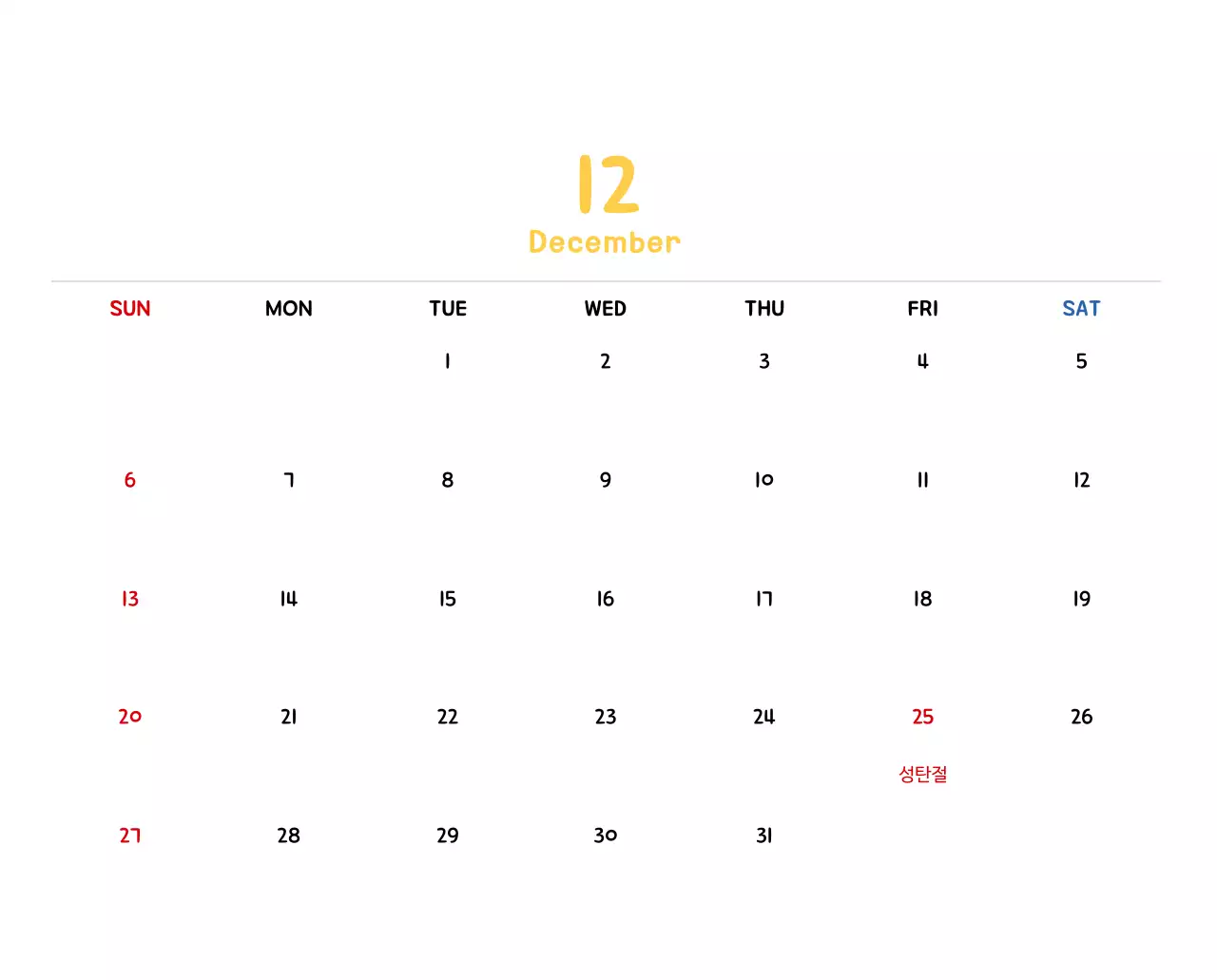1217x980 pixels.
Task: Click the large yellow 12 month number
Action: click(608, 184)
